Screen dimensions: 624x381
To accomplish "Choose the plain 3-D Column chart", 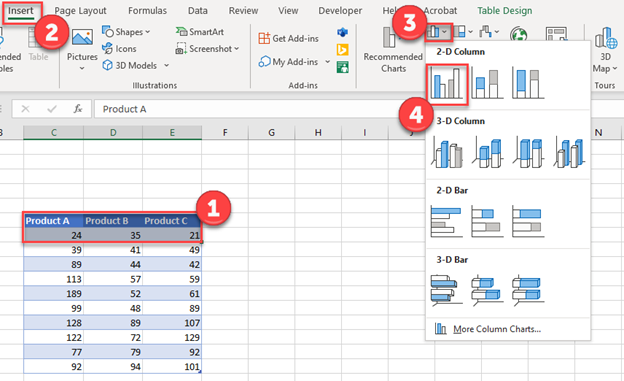I will click(569, 152).
